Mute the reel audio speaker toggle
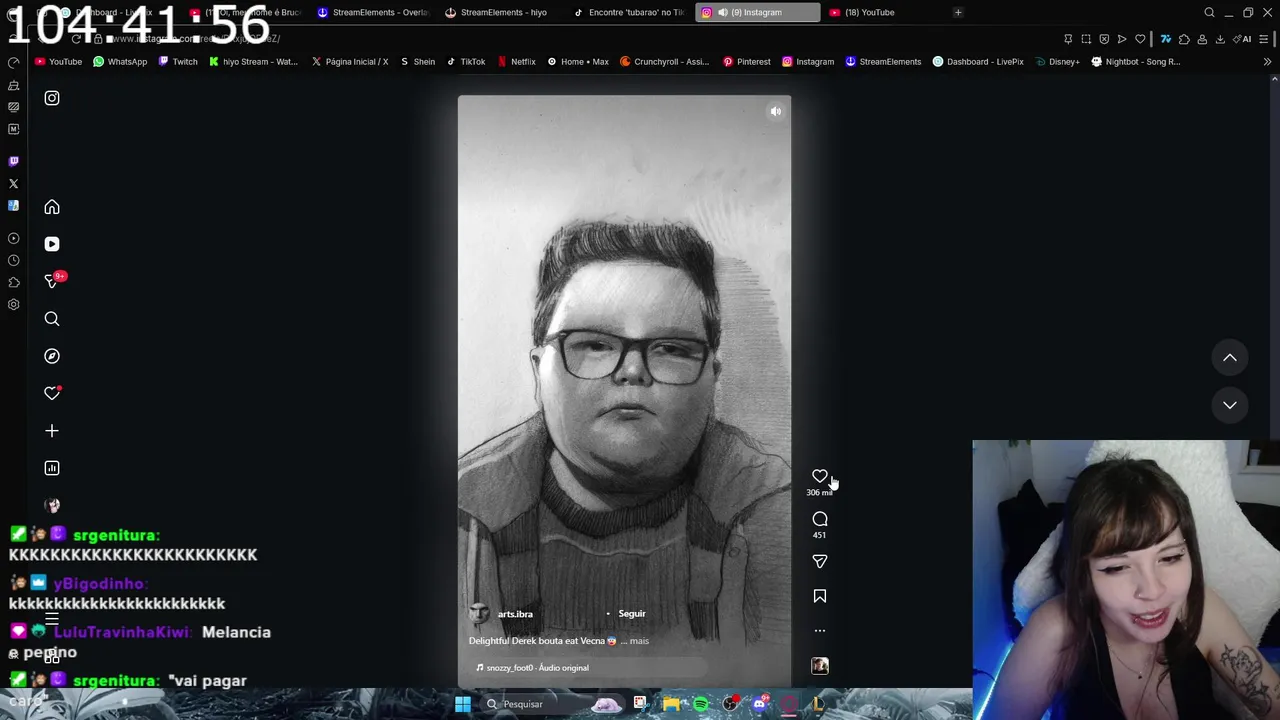 tap(776, 112)
